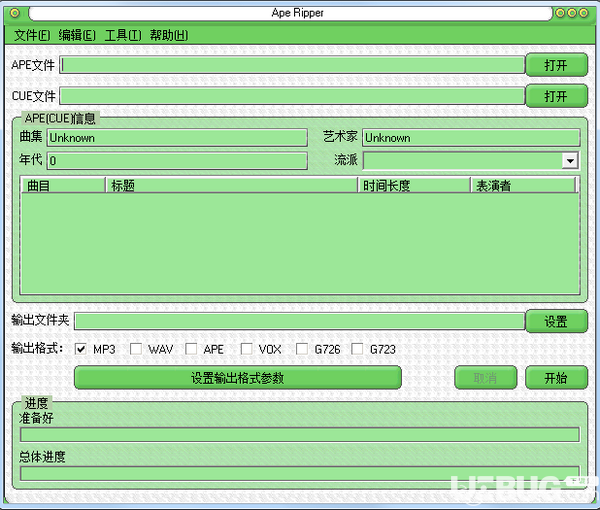Viewport: 600px width, 510px height.
Task: Click the empty track list area
Action: 300,243
